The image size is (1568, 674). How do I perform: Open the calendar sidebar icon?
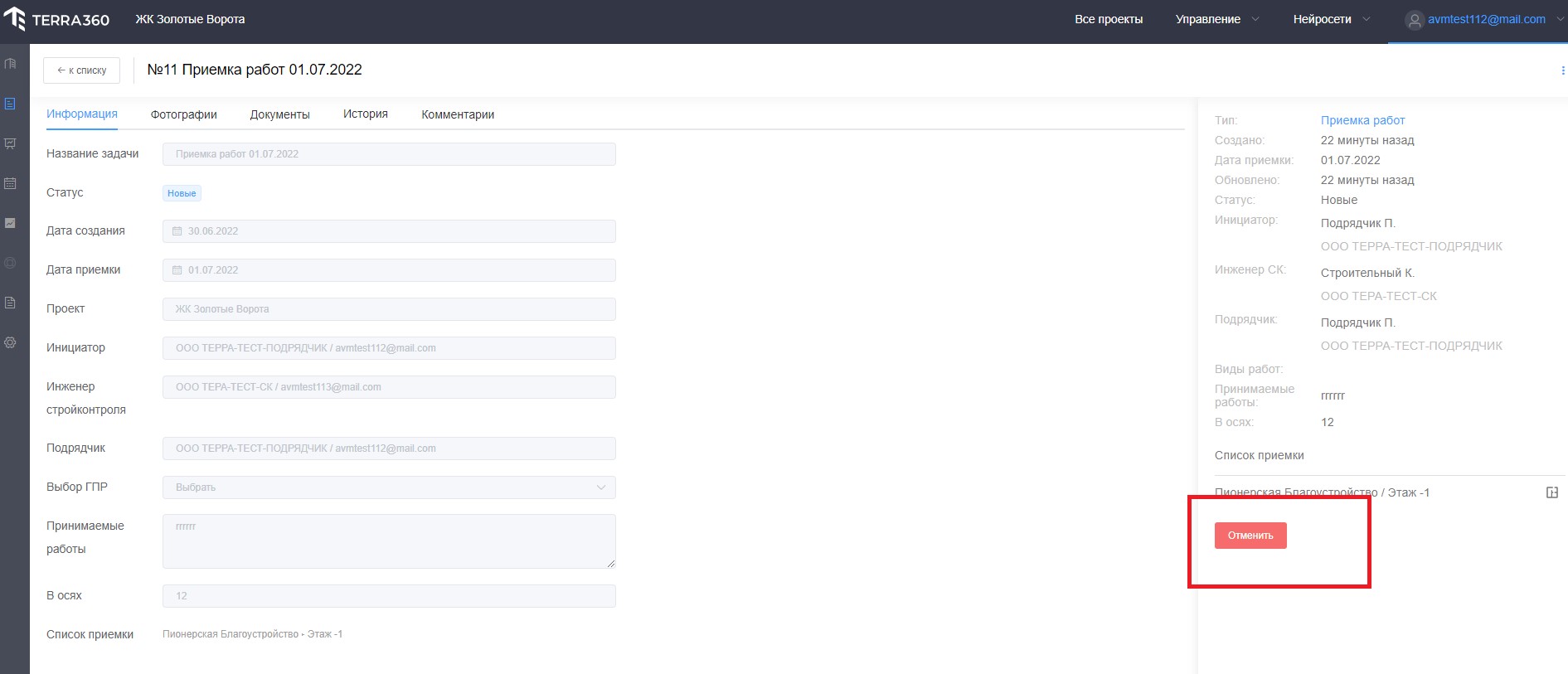(10, 183)
